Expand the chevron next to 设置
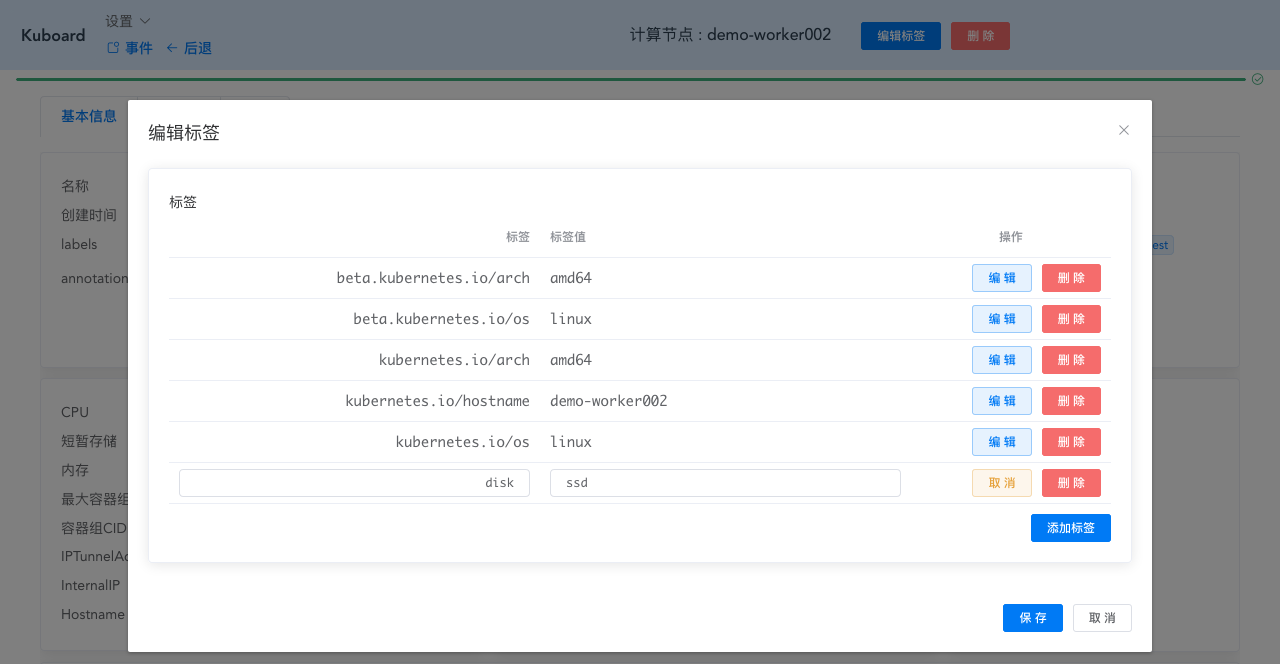Image resolution: width=1280 pixels, height=664 pixels. pos(142,20)
